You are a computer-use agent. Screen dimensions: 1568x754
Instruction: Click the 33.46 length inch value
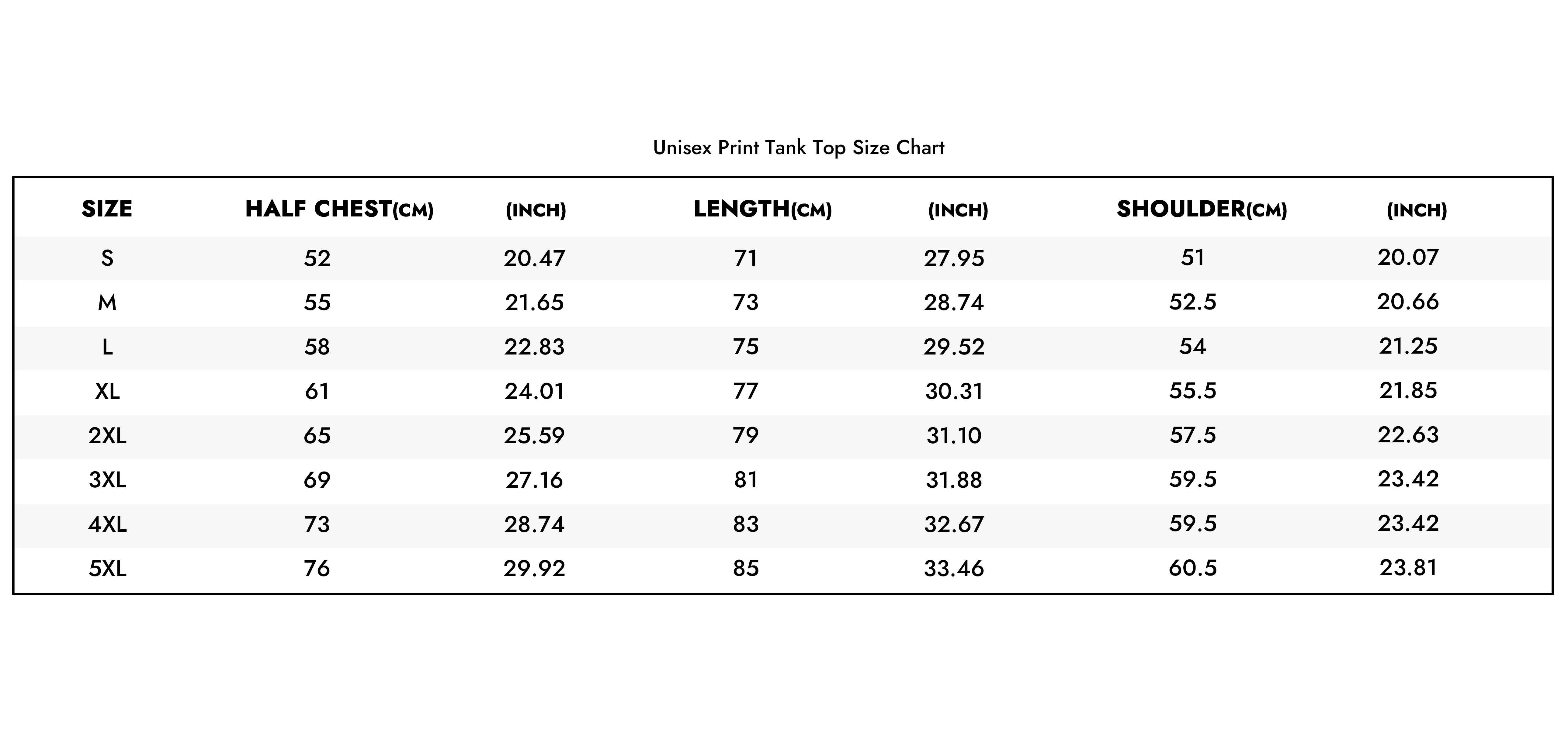(954, 569)
